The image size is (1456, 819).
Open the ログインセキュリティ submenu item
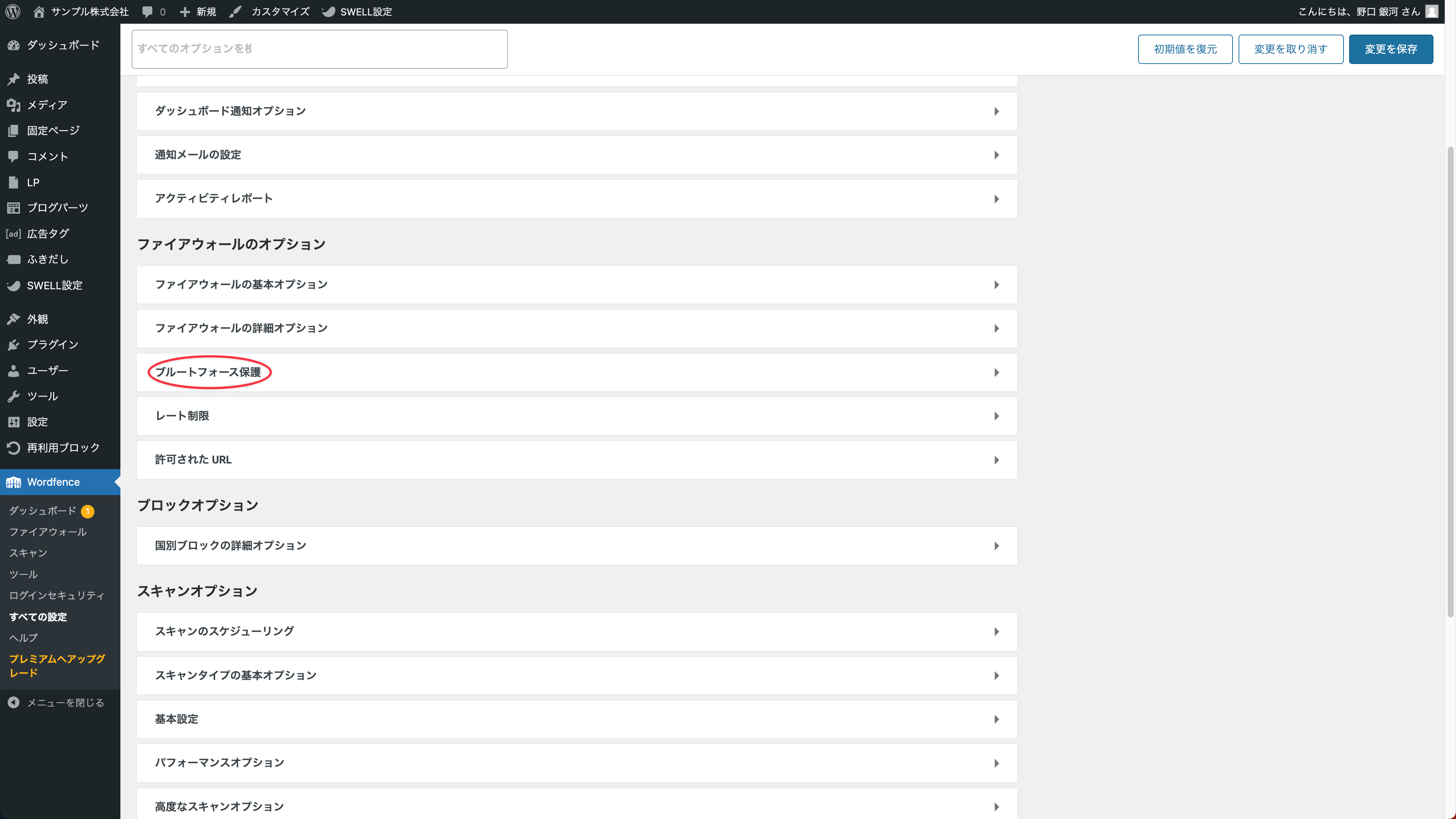(x=56, y=595)
